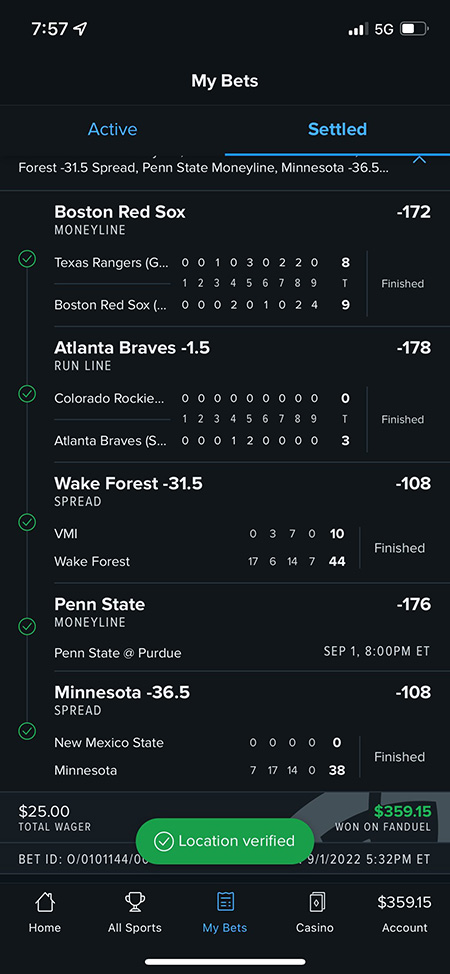The image size is (450, 974).
Task: Switch to the Active tab
Action: pos(112,129)
